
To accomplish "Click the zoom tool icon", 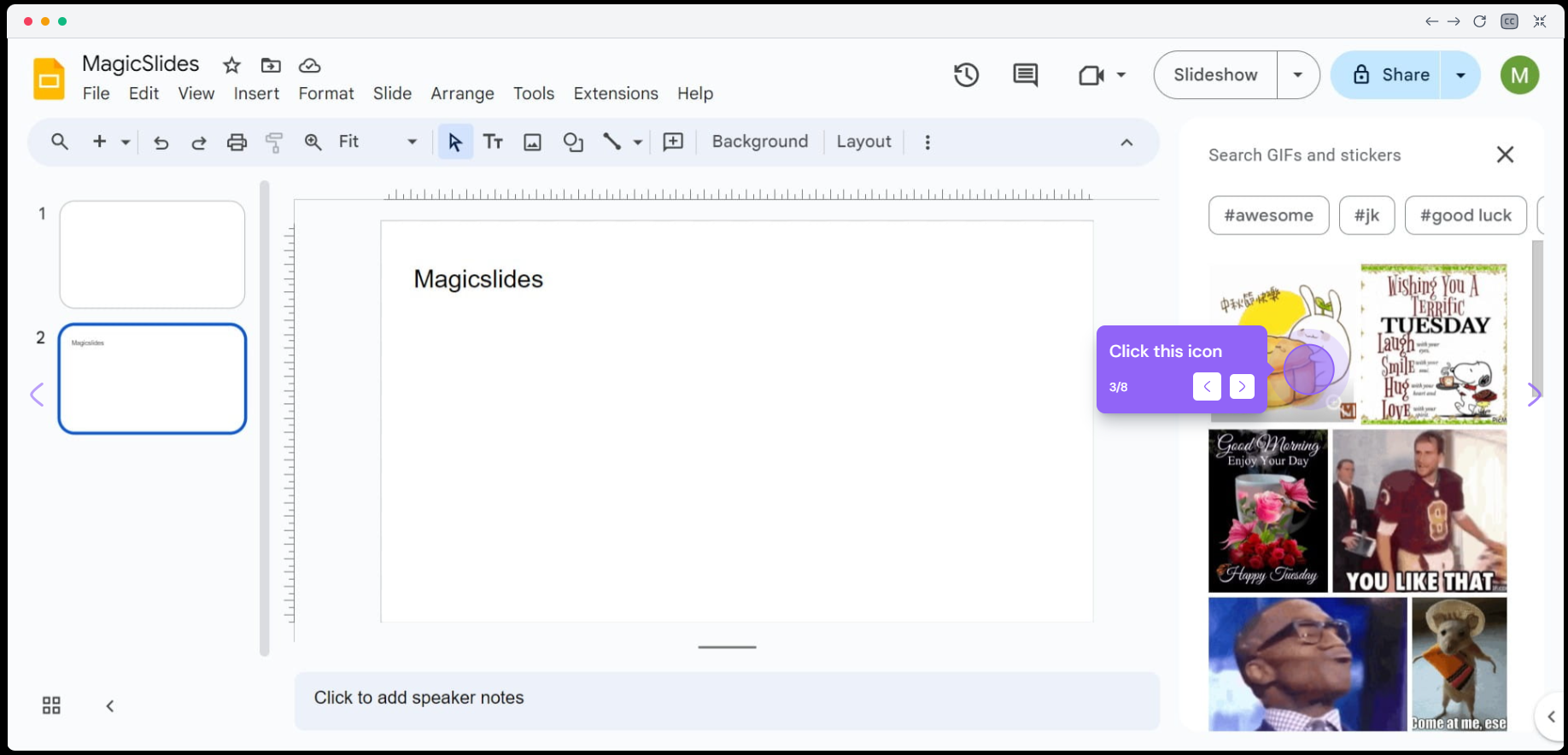I will click(x=313, y=143).
